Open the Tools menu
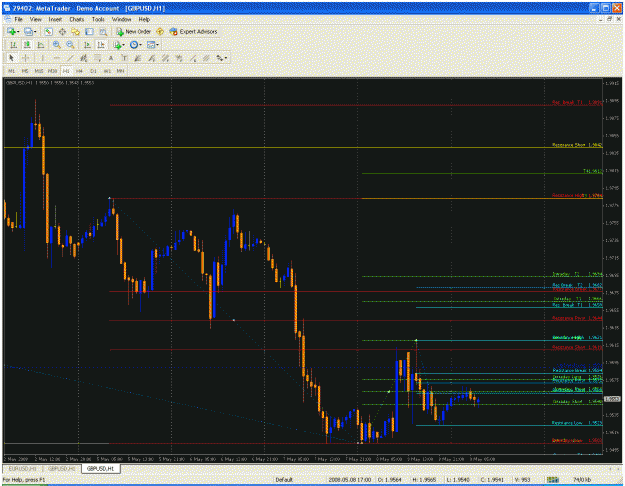The height and width of the screenshot is (486, 625). click(98, 19)
